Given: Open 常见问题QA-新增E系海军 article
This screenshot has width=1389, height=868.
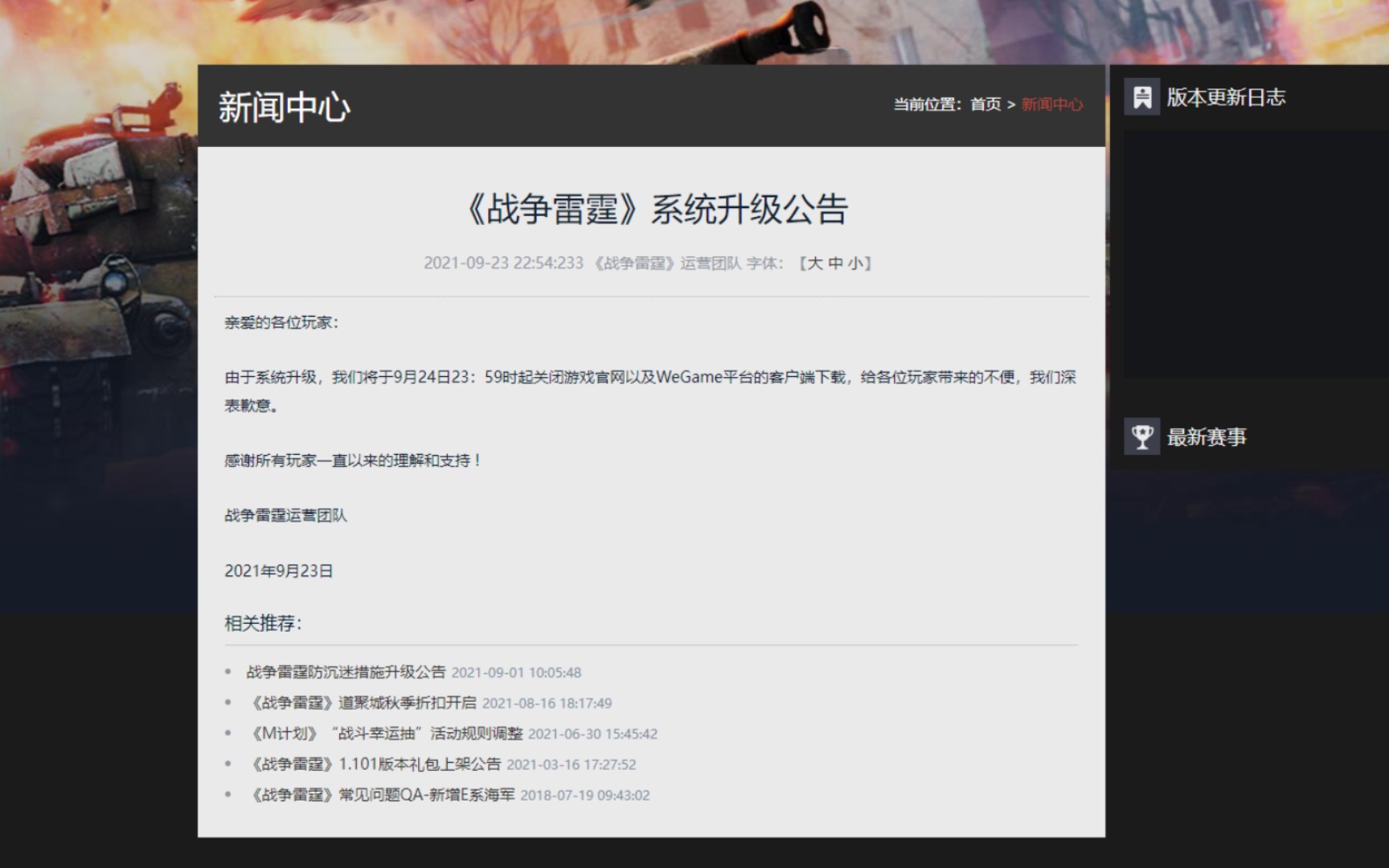Looking at the screenshot, I should click(381, 794).
